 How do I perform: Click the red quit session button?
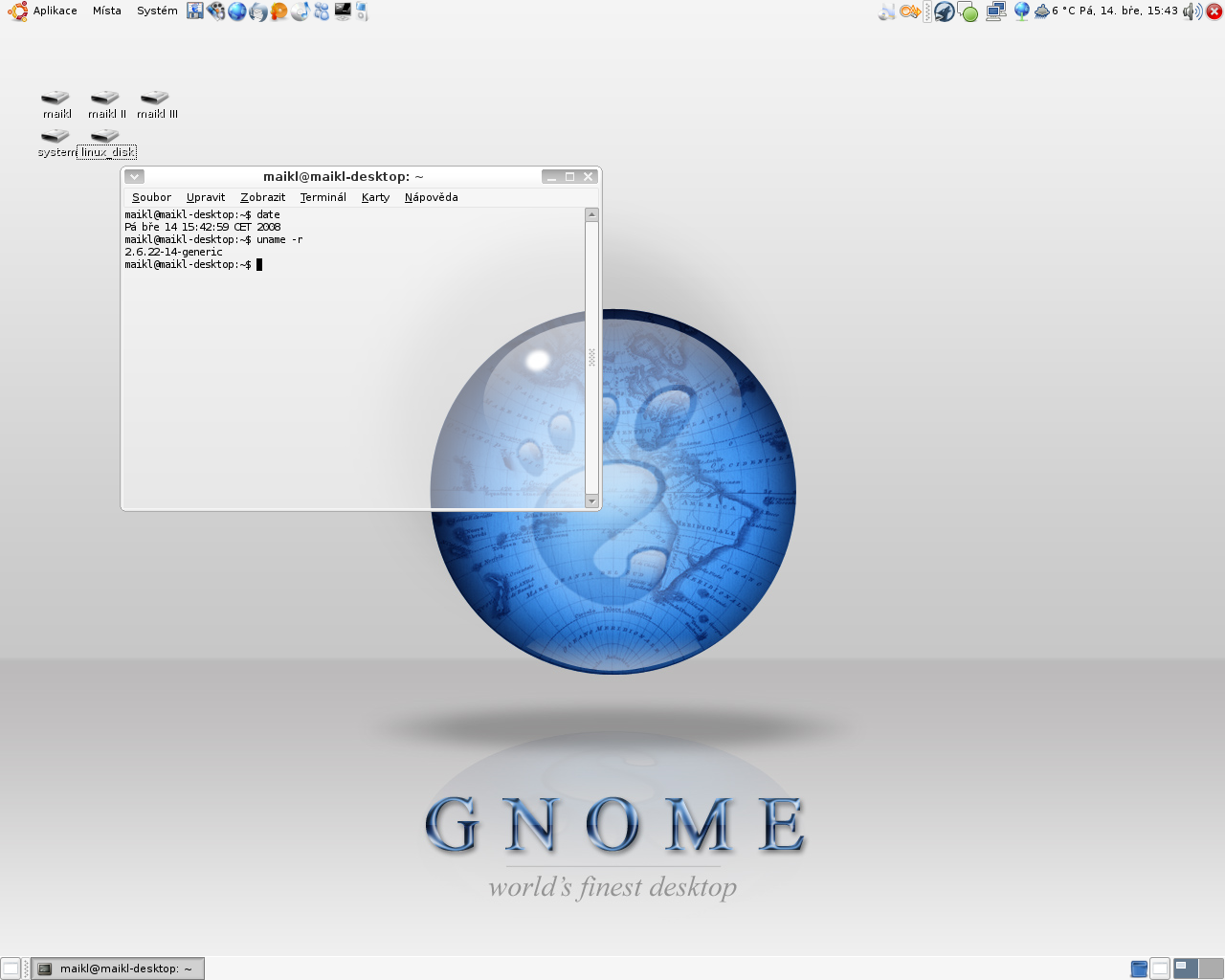pos(1214,11)
